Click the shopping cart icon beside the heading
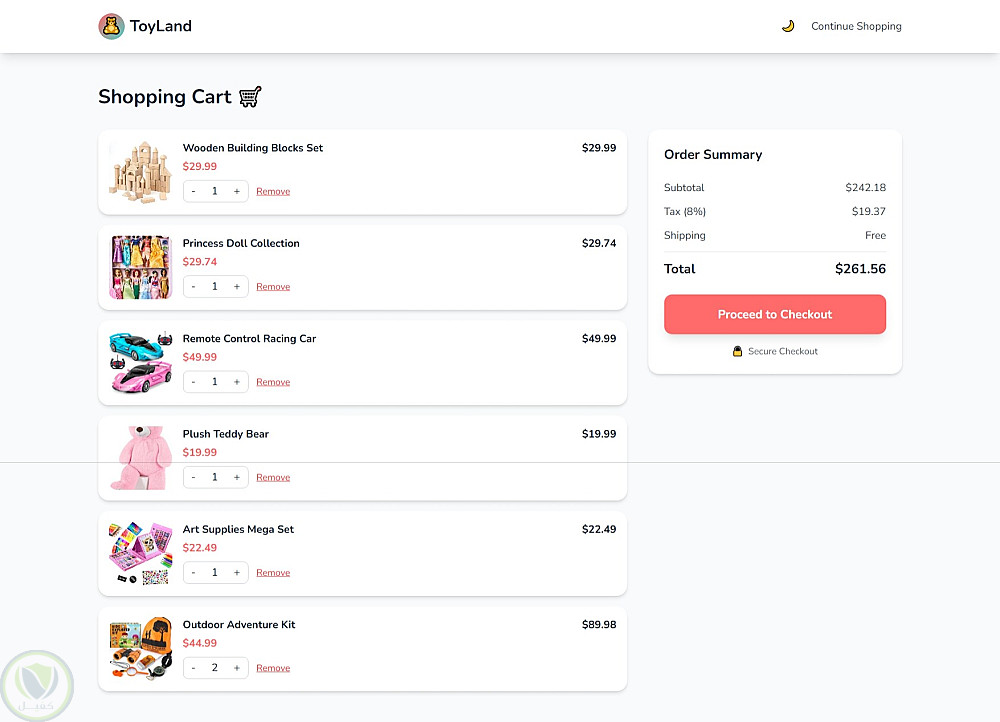Screen dimensions: 1000x722 click(250, 97)
